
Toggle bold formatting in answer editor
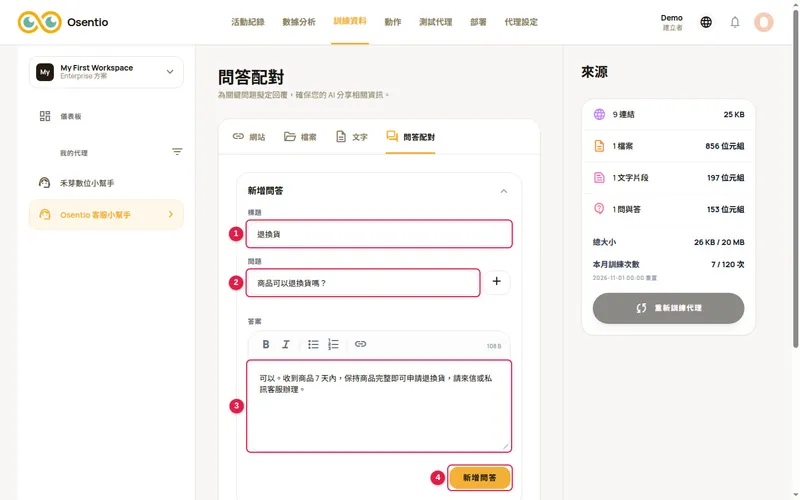click(x=266, y=344)
